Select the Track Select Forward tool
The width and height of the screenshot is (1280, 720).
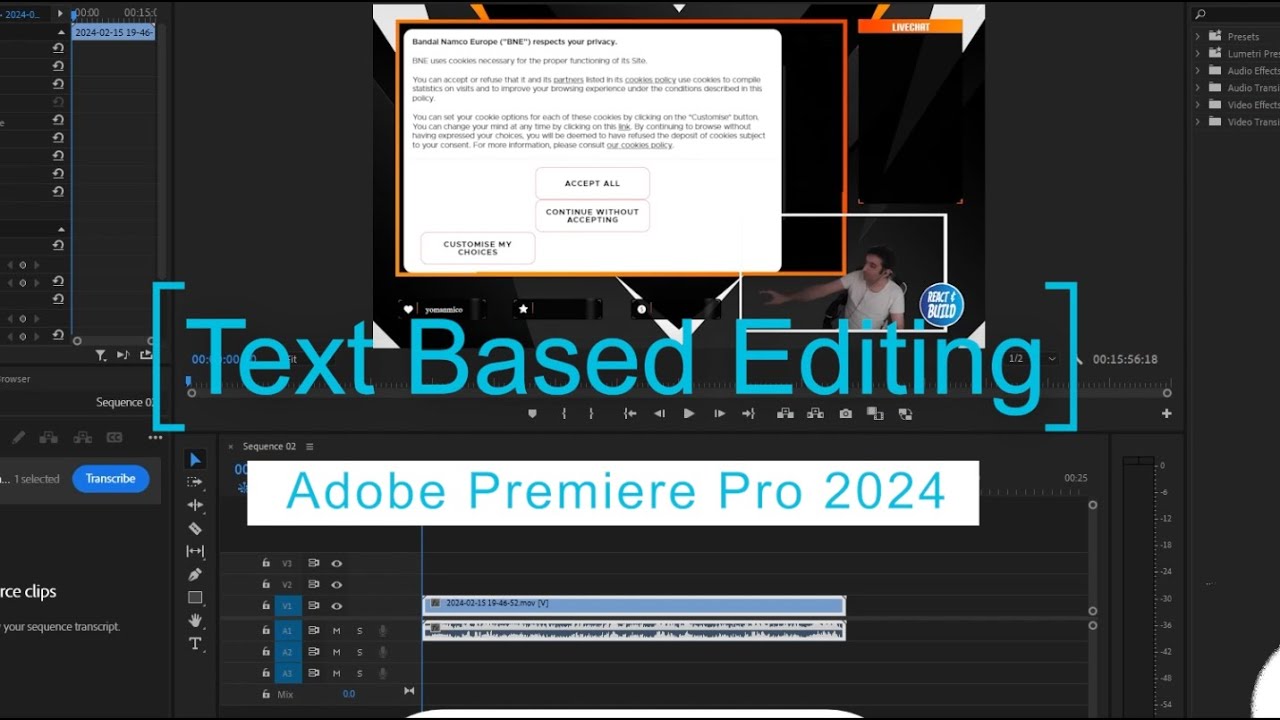click(x=196, y=482)
